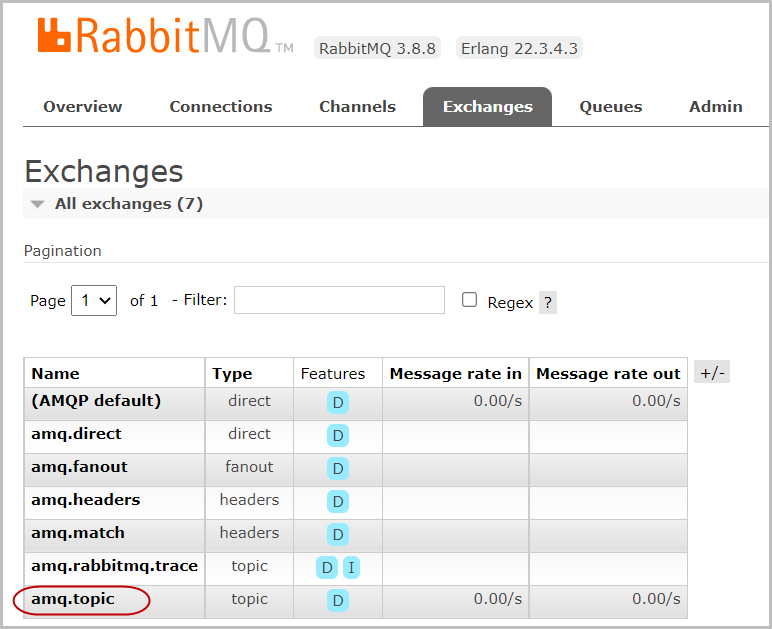Enable the Regex checkbox

pyautogui.click(x=469, y=300)
